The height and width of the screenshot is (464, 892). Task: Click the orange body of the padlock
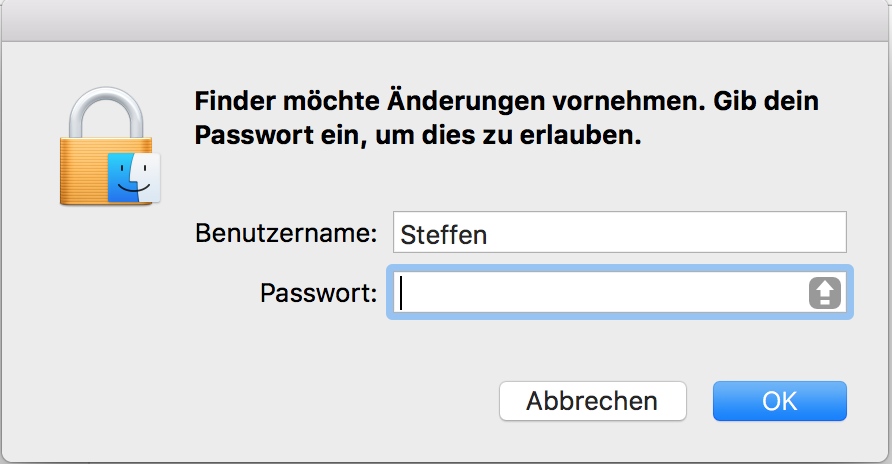(x=84, y=171)
